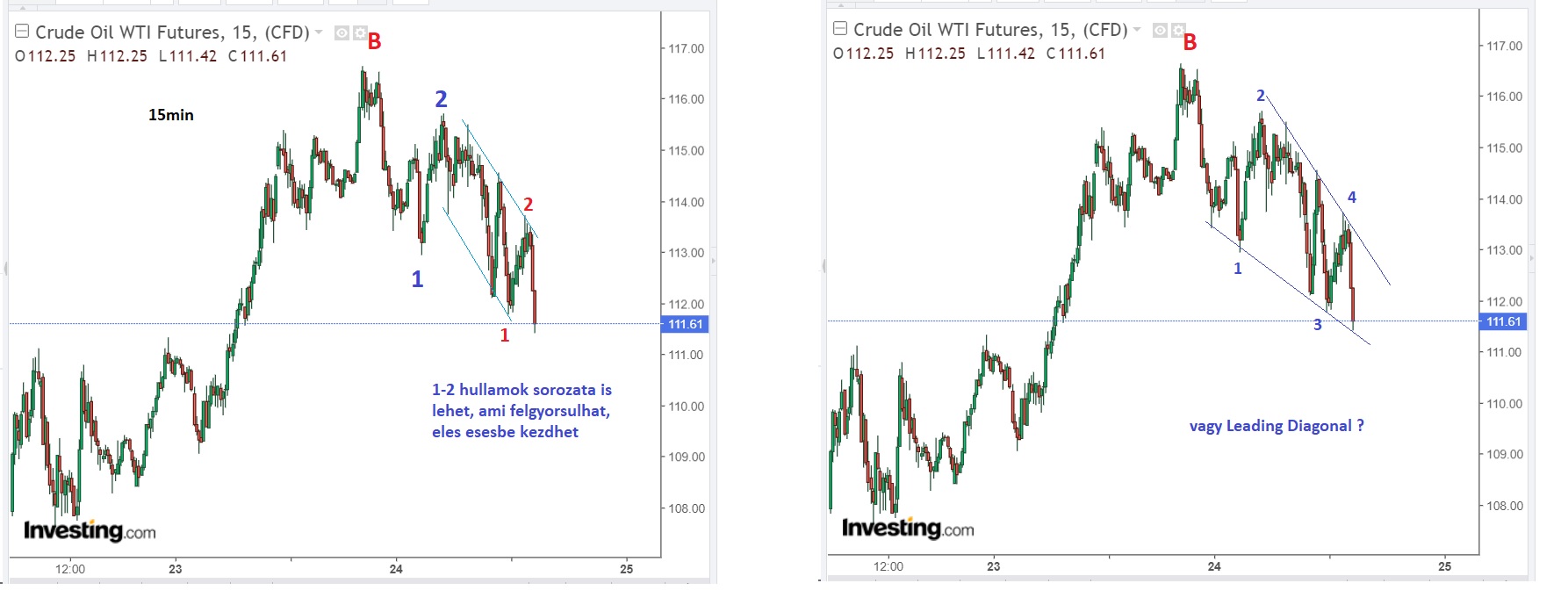This screenshot has width=1568, height=612.
Task: Click date 24 on left chart time axis
Action: (x=396, y=569)
